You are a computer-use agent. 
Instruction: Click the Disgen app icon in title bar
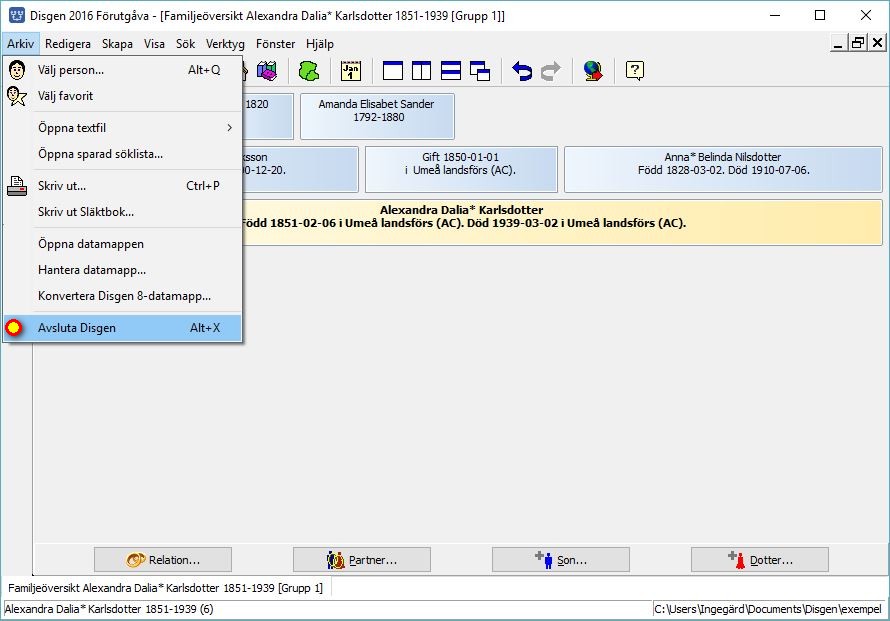coord(16,15)
